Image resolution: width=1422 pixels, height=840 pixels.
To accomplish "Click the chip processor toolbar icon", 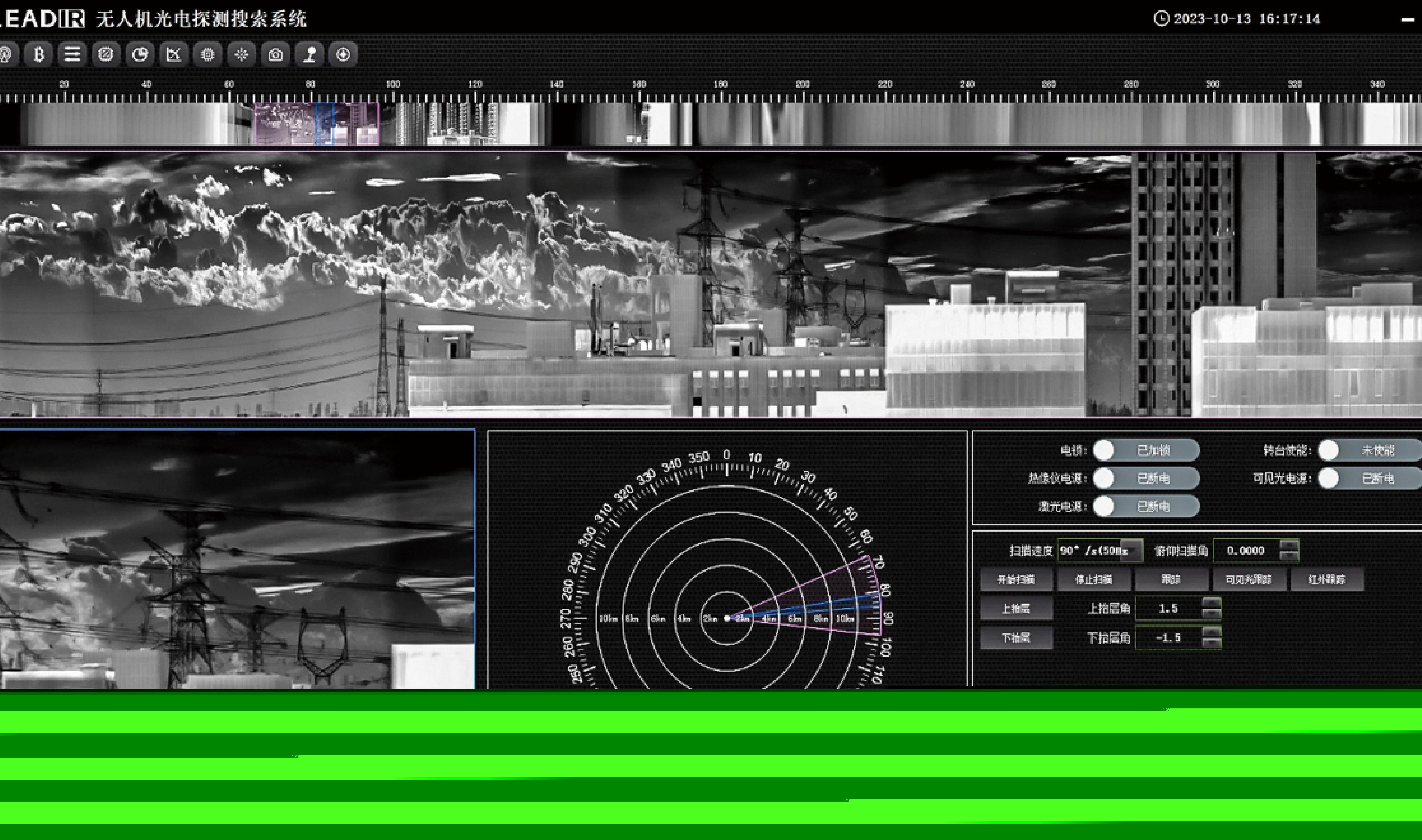I will pyautogui.click(x=208, y=55).
